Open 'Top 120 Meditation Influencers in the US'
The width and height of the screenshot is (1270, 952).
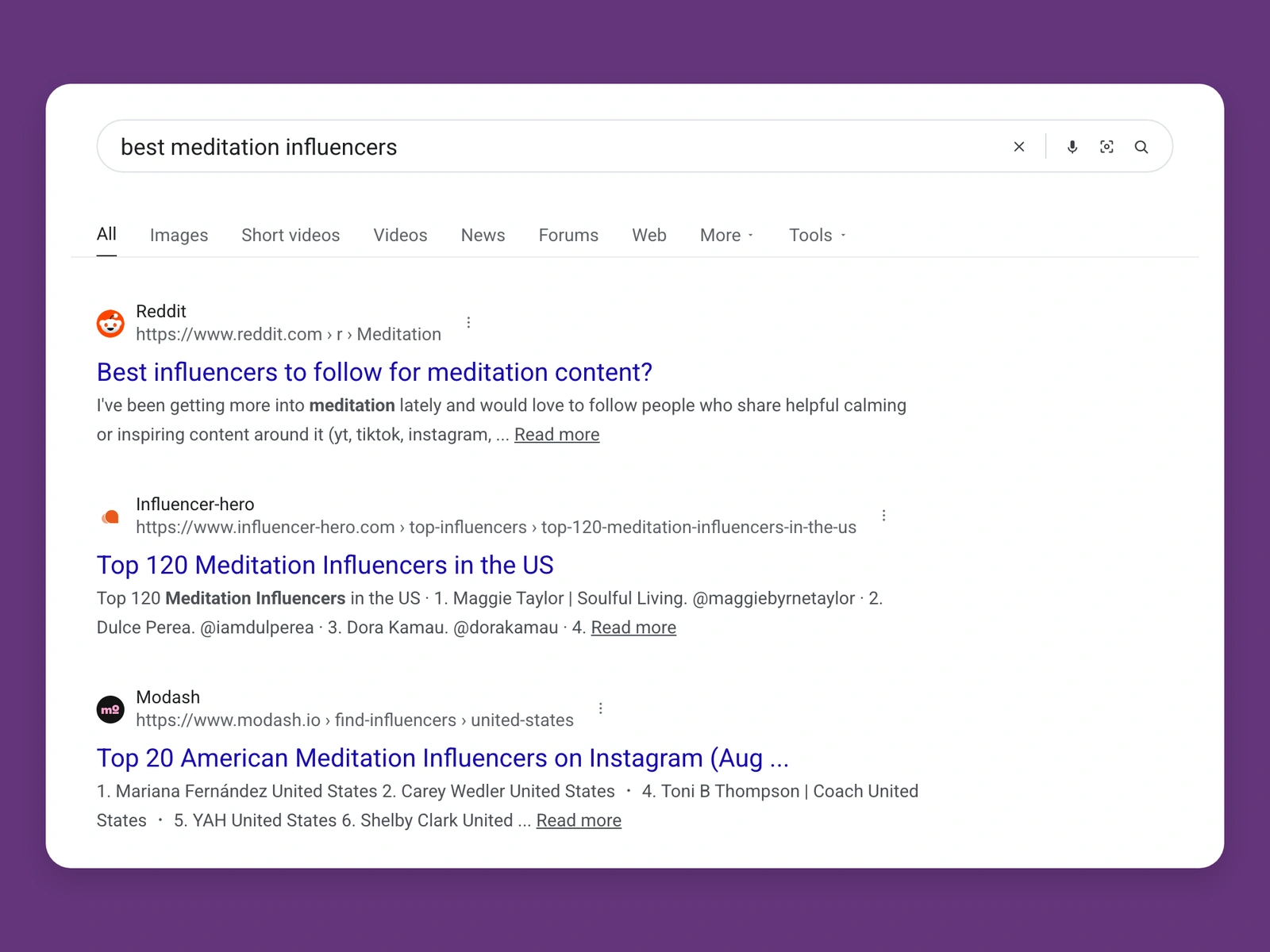[325, 565]
